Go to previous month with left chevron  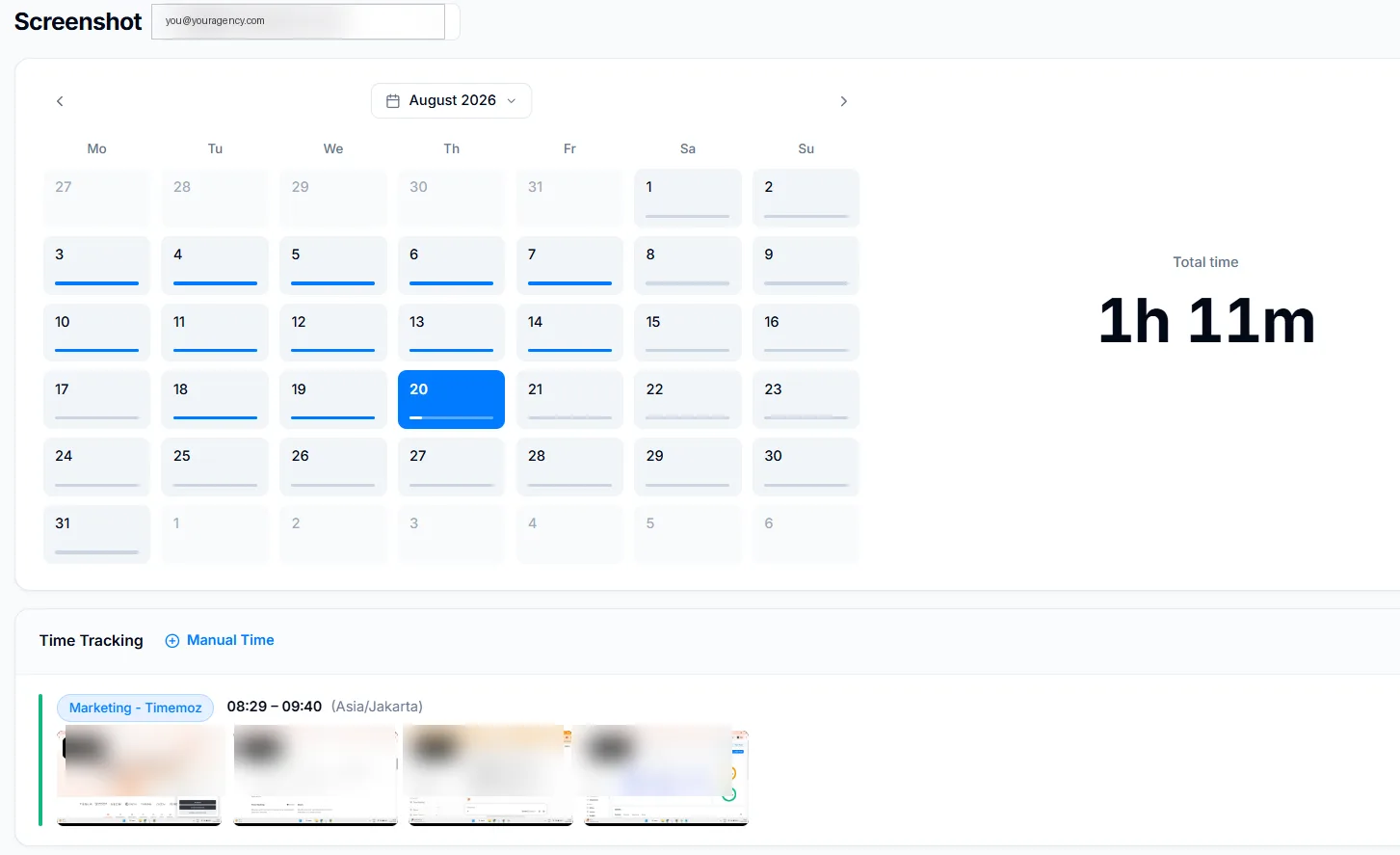tap(60, 101)
